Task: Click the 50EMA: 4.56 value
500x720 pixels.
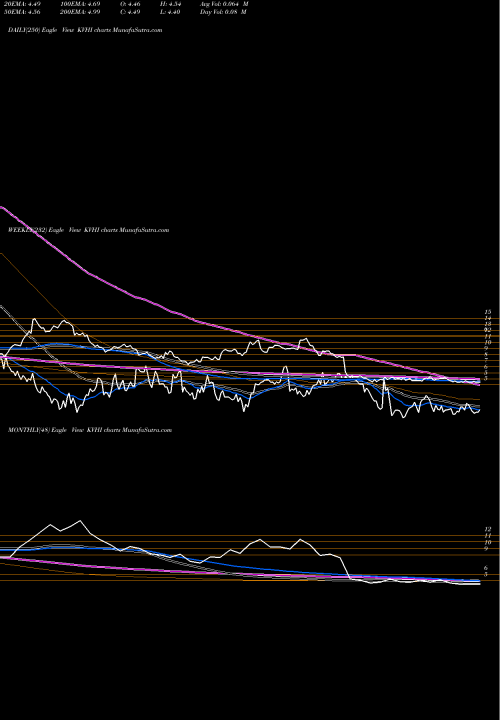Action: click(22, 12)
